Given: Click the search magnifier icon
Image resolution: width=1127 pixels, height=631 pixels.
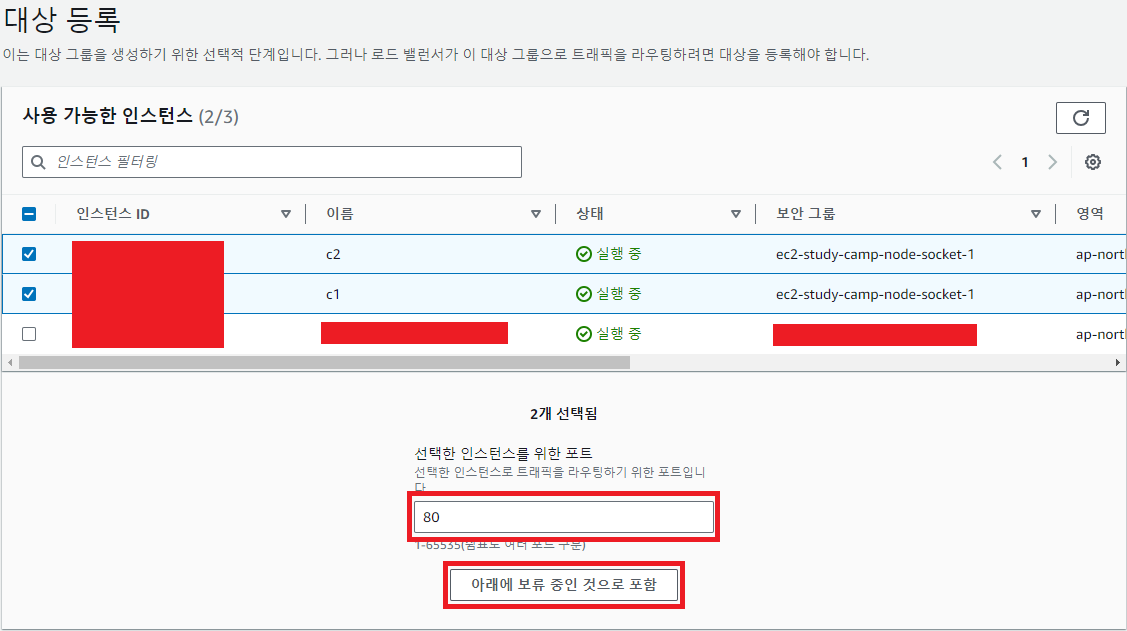Looking at the screenshot, I should tap(39, 162).
